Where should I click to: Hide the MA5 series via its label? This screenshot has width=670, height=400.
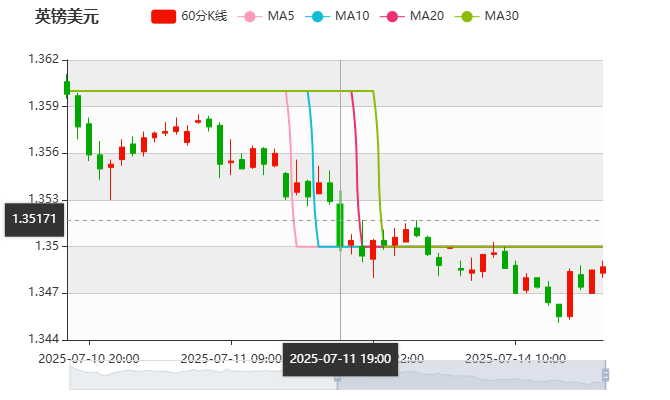tap(281, 17)
